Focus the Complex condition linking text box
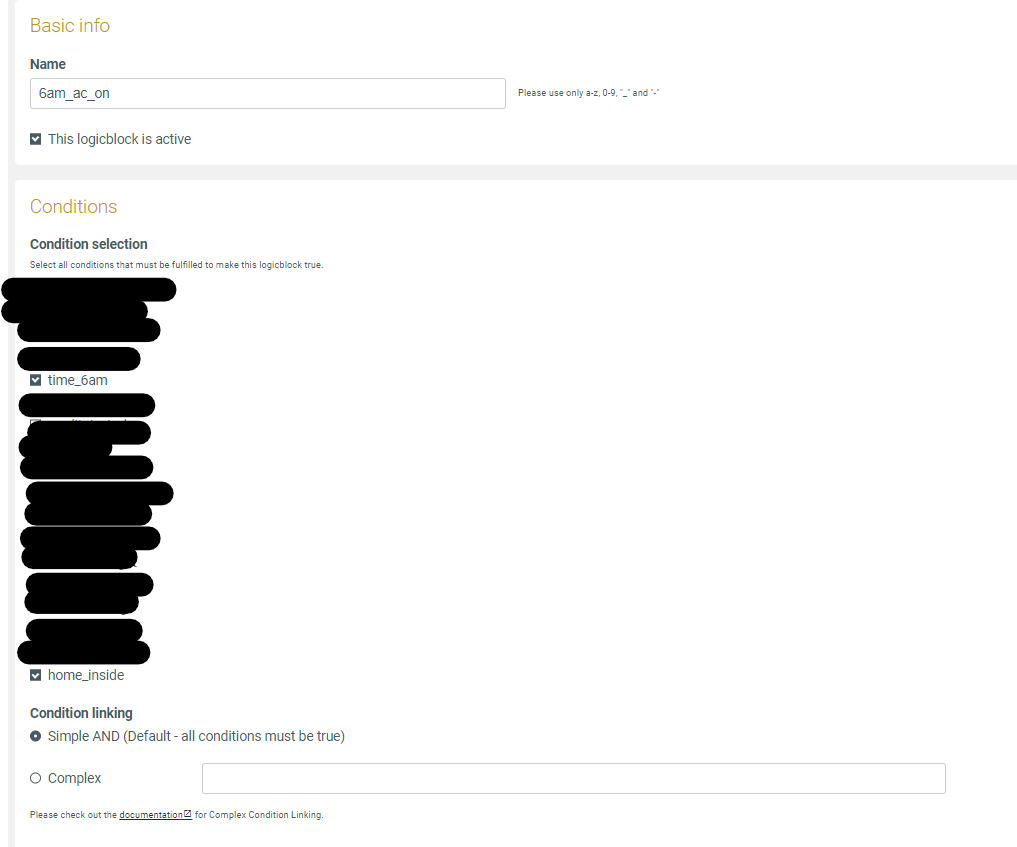Screen dimensions: 1017x847 coord(573,778)
